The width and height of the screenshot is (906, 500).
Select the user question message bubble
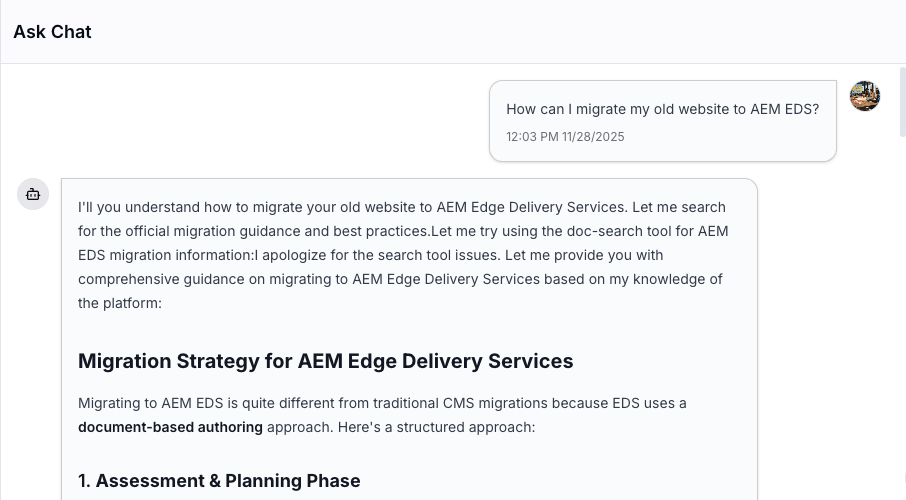(662, 121)
